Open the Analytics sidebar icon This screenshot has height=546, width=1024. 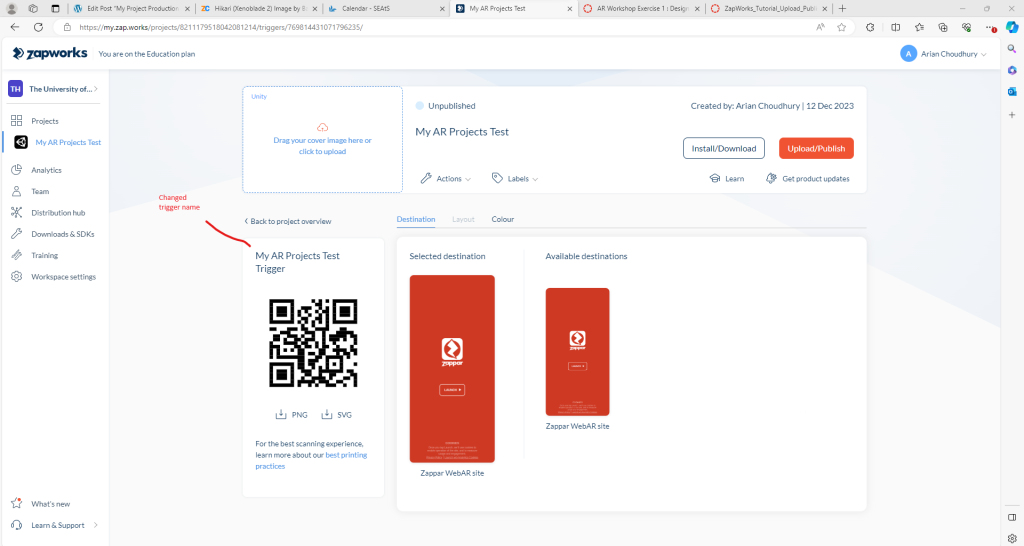(16, 170)
